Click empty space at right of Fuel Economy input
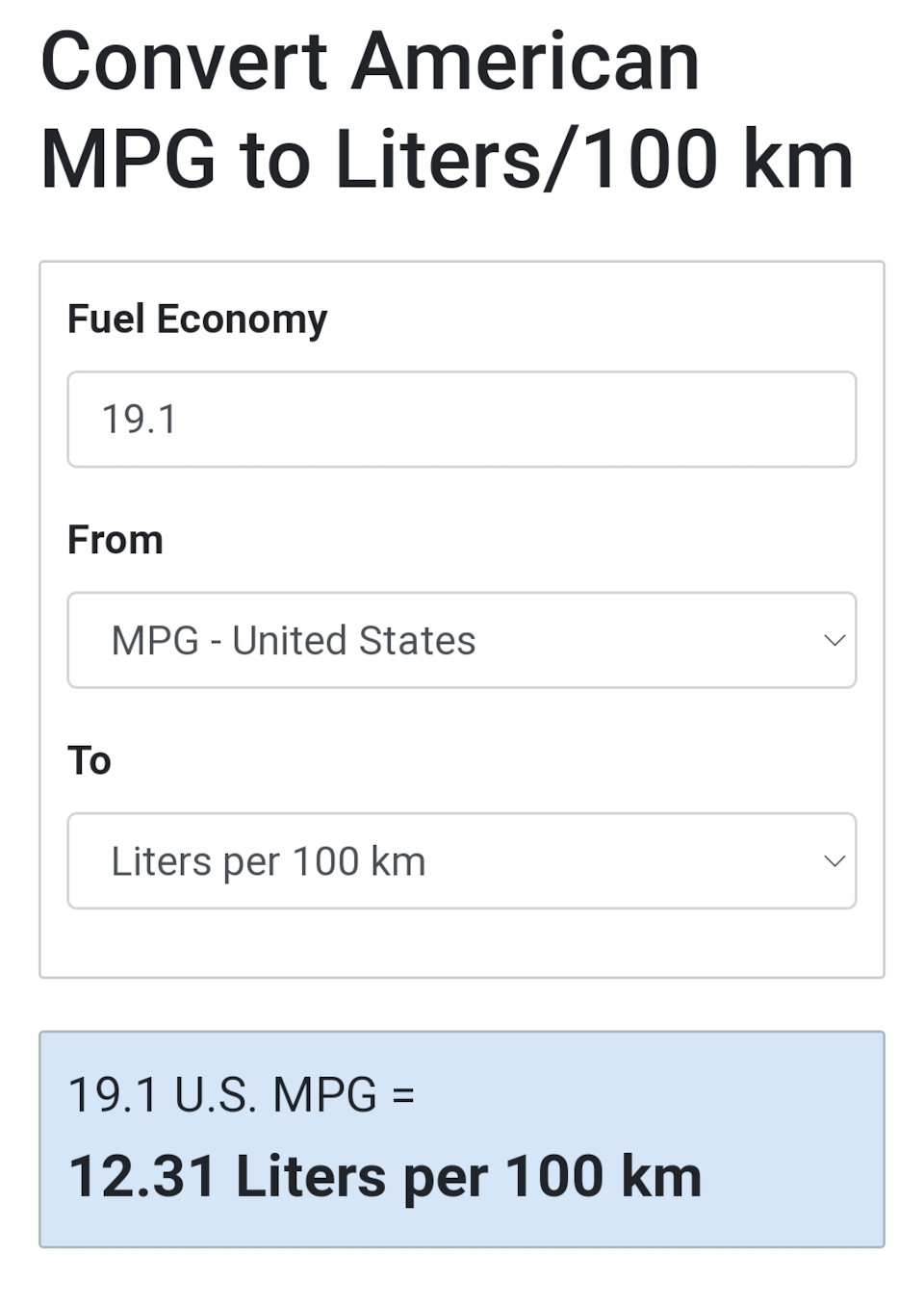This screenshot has height=1305, width=924. (x=674, y=420)
